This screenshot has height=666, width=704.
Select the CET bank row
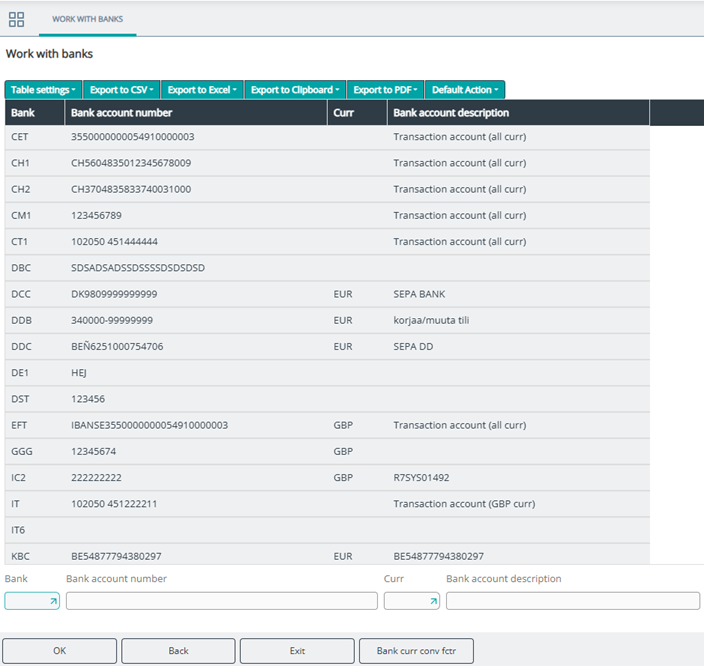(x=327, y=137)
